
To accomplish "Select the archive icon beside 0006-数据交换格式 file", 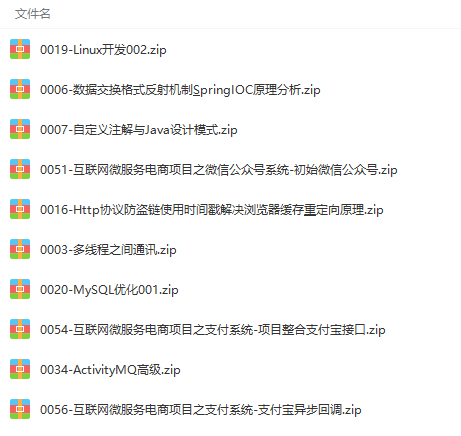I will [20, 89].
